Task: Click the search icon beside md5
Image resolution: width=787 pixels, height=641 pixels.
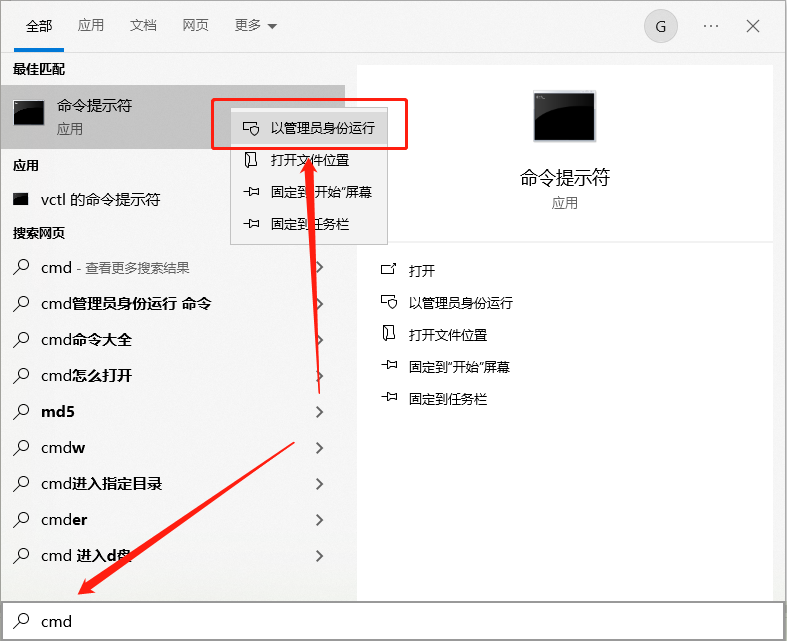Action: click(21, 411)
